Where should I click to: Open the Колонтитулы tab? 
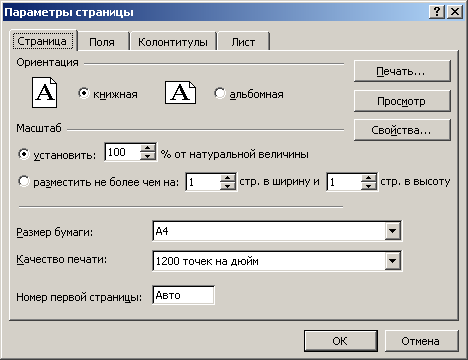point(173,42)
